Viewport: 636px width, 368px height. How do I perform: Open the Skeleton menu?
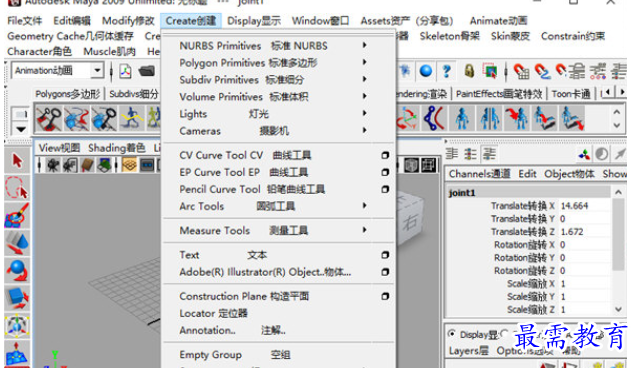(449, 36)
